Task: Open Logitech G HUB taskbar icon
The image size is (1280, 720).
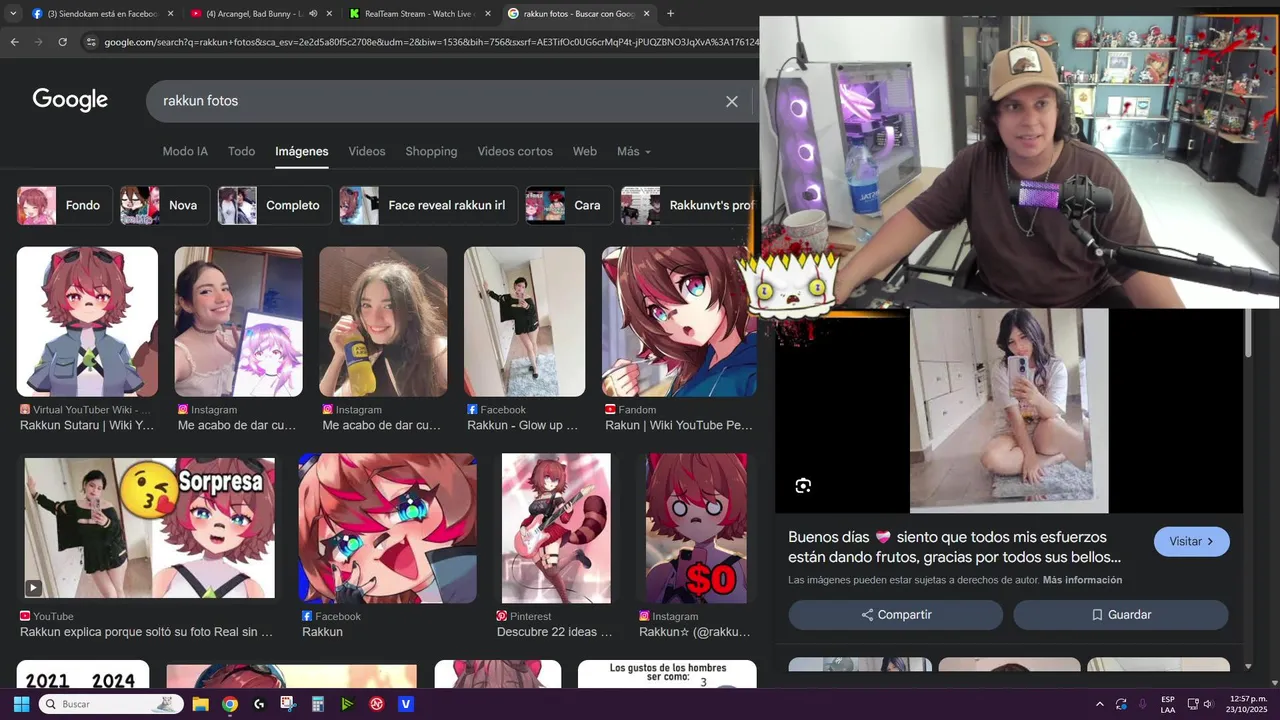Action: (259, 704)
